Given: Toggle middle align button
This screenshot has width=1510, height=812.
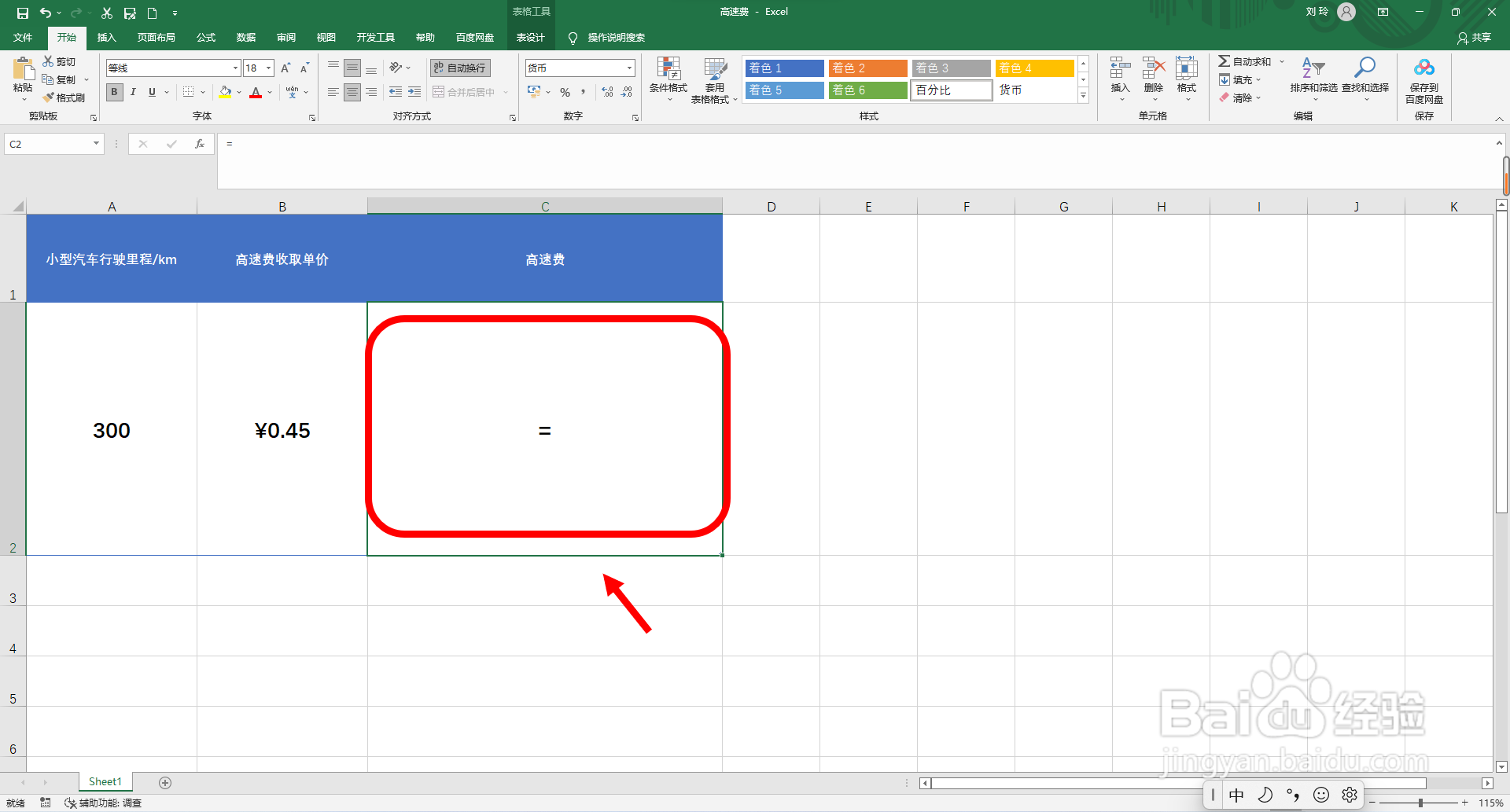Looking at the screenshot, I should pyautogui.click(x=352, y=68).
